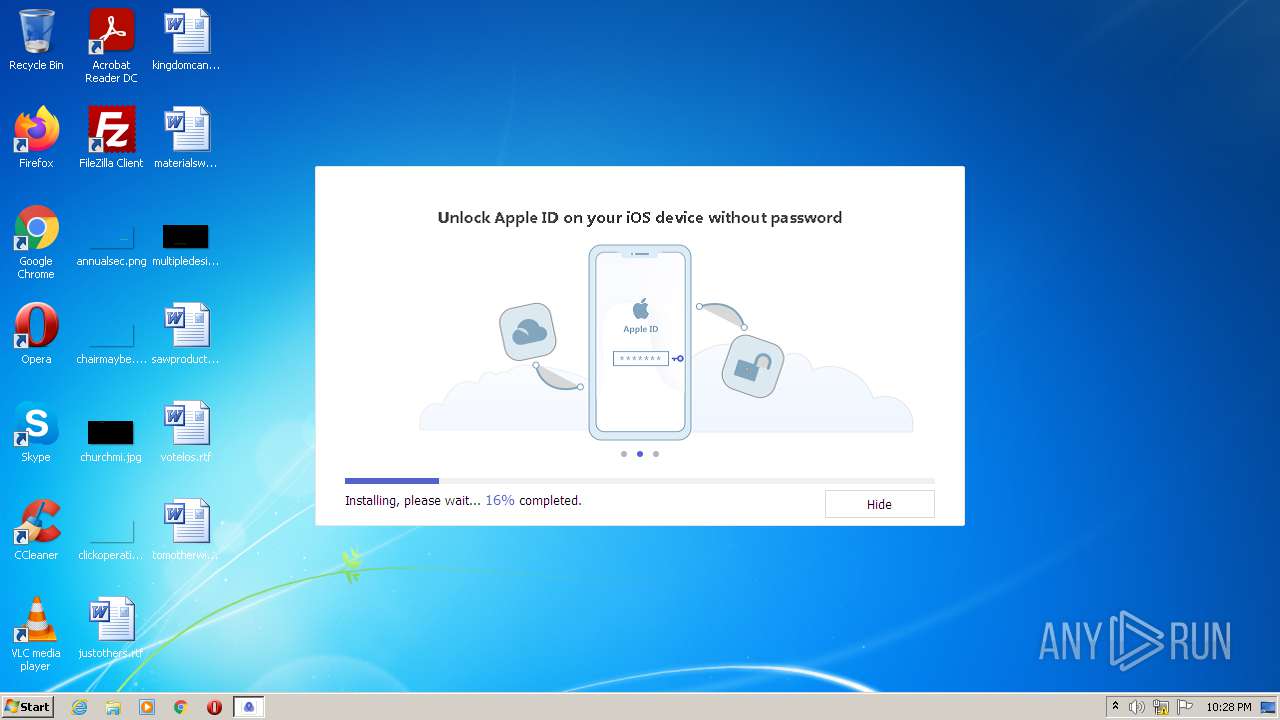Launch Opera desktop shortcut
This screenshot has height=720, width=1280.
pos(36,334)
